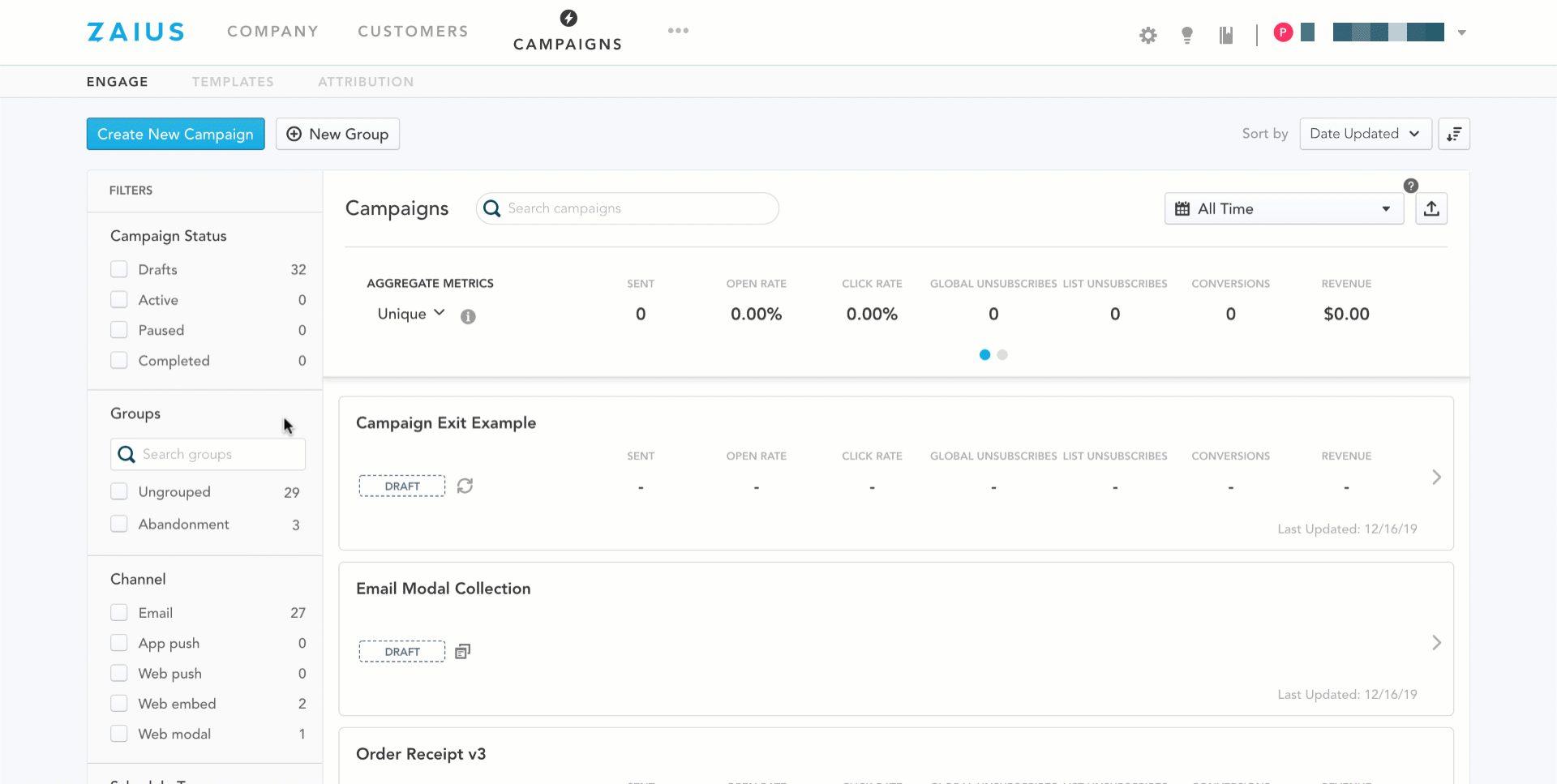This screenshot has height=784, width=1557.
Task: Check the Paused status filter
Action: pos(119,330)
